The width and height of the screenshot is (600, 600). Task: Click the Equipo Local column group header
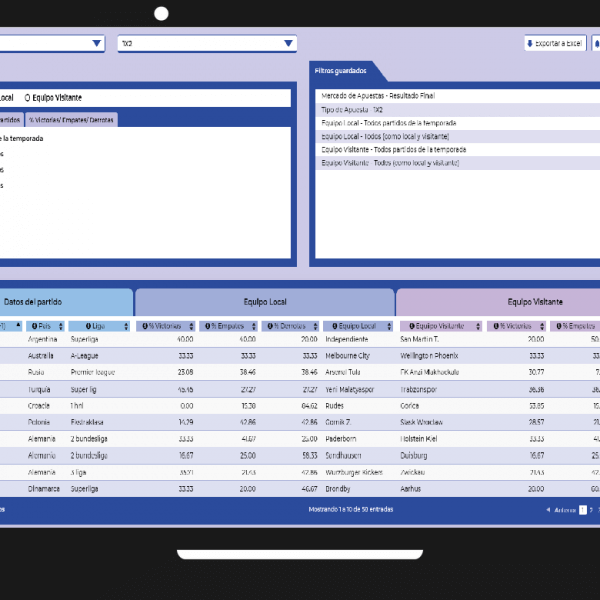coord(265,301)
